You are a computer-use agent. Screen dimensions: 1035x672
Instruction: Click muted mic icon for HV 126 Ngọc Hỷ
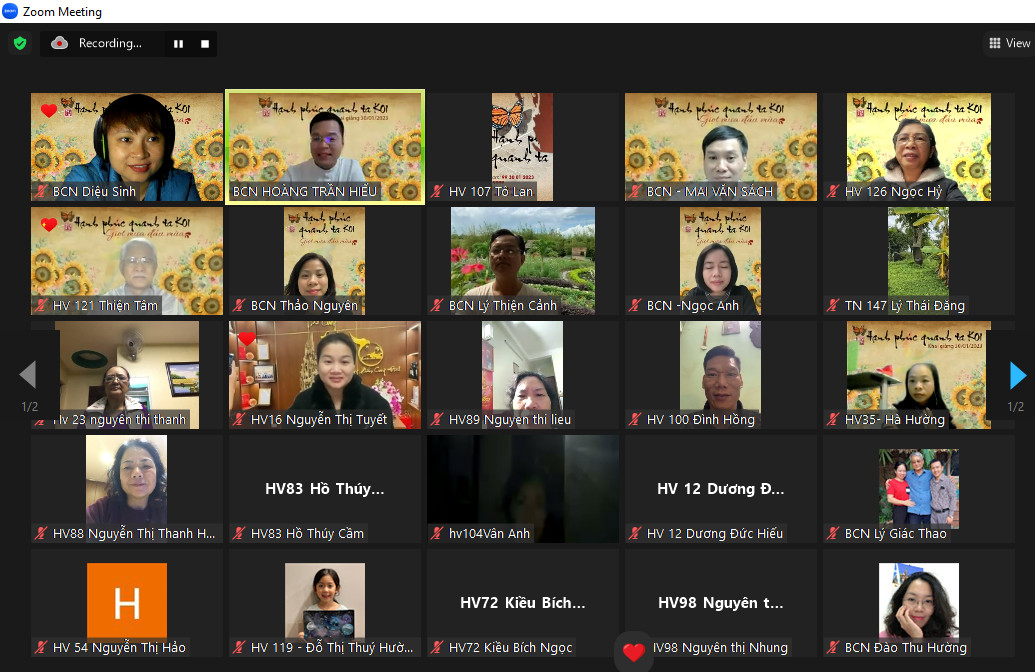coord(833,192)
